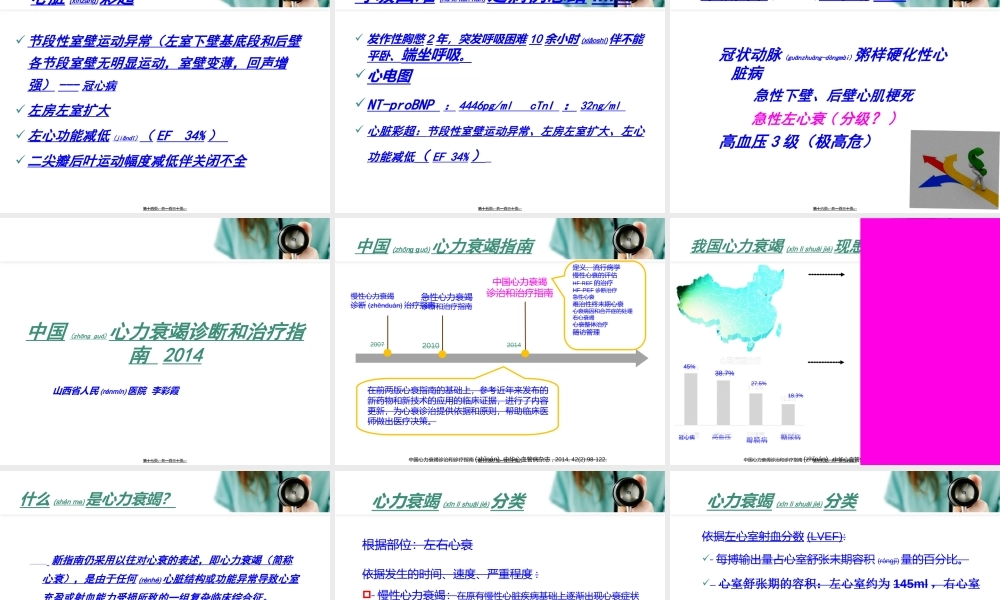This screenshot has width=1000, height=600.
Task: Select the 2010 marker dot on the timeline
Action: pyautogui.click(x=443, y=354)
